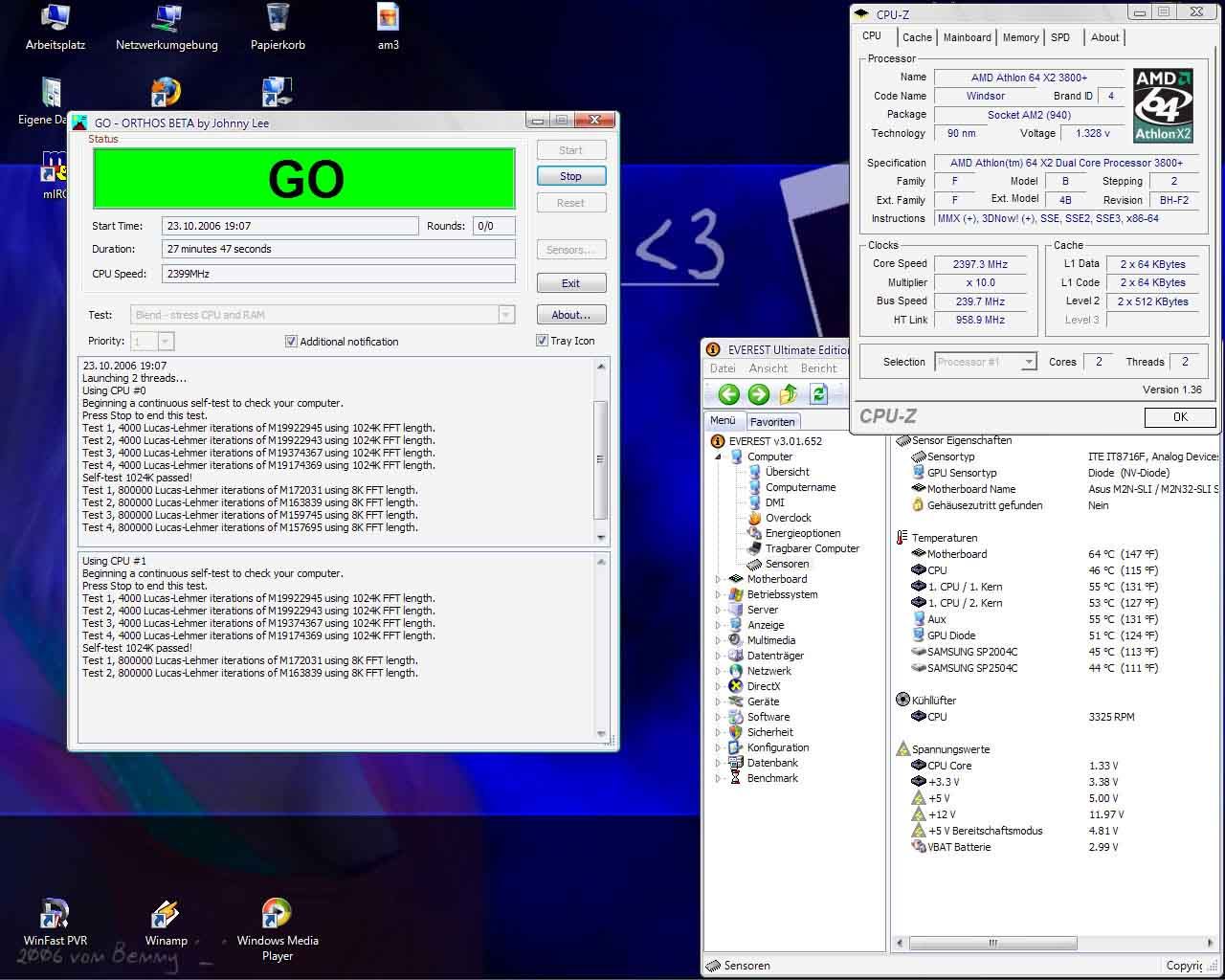Click the AMD Athlon 64 X2 logo in CPU-Z

pyautogui.click(x=1163, y=105)
